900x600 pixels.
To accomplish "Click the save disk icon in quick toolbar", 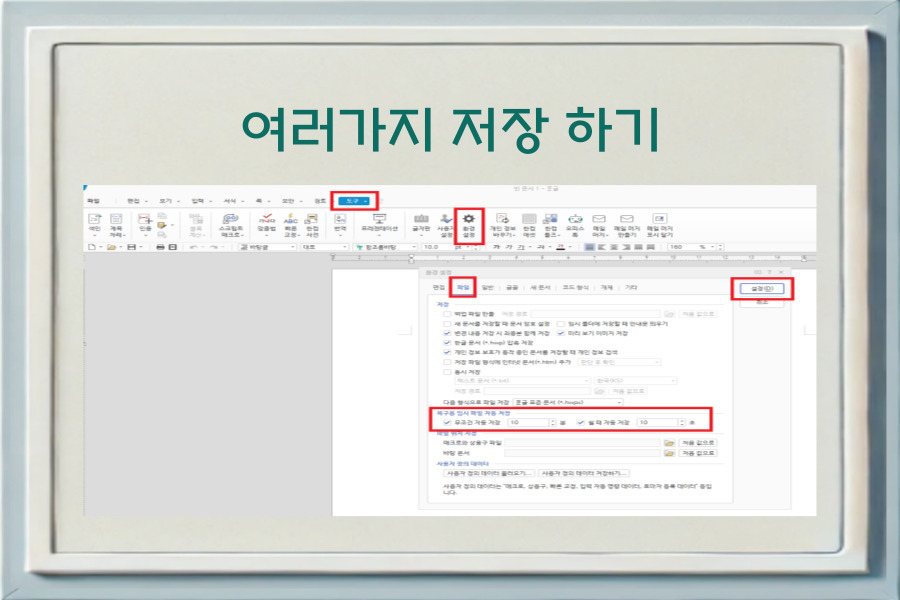I will (x=131, y=247).
